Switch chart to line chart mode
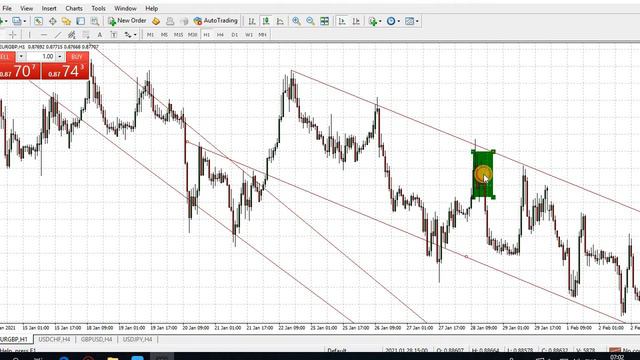This screenshot has height=360, width=640. pyautogui.click(x=280, y=21)
